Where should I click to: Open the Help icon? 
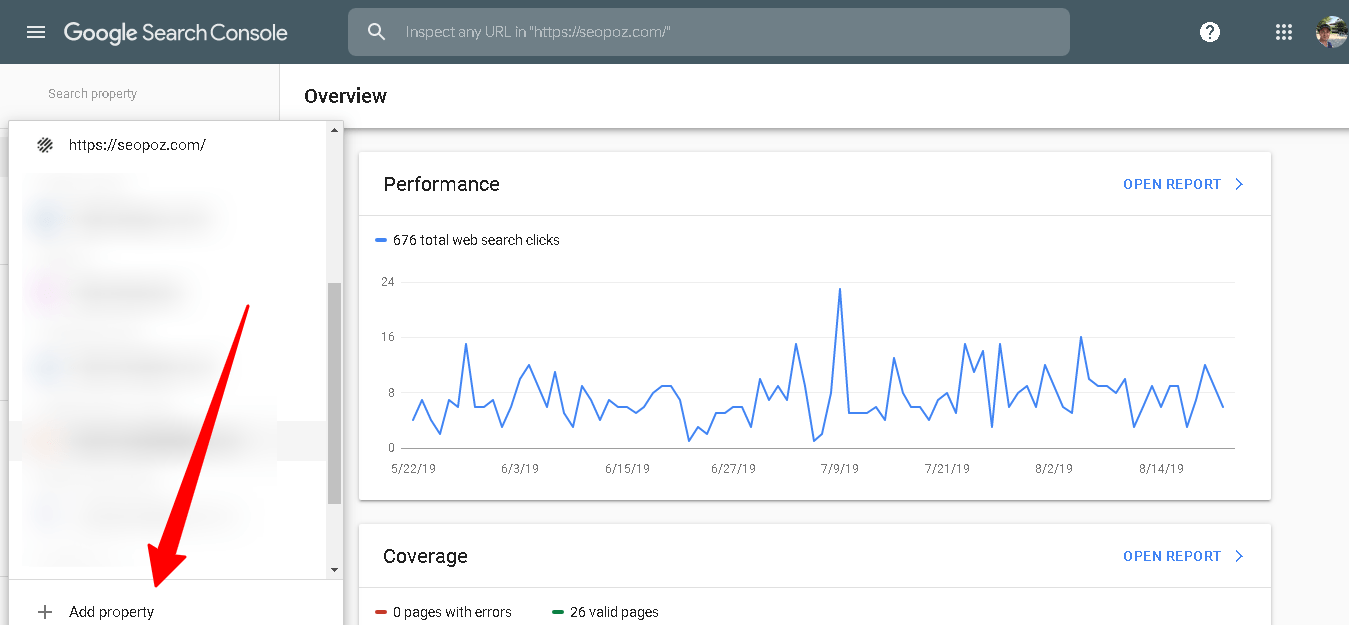tap(1209, 31)
